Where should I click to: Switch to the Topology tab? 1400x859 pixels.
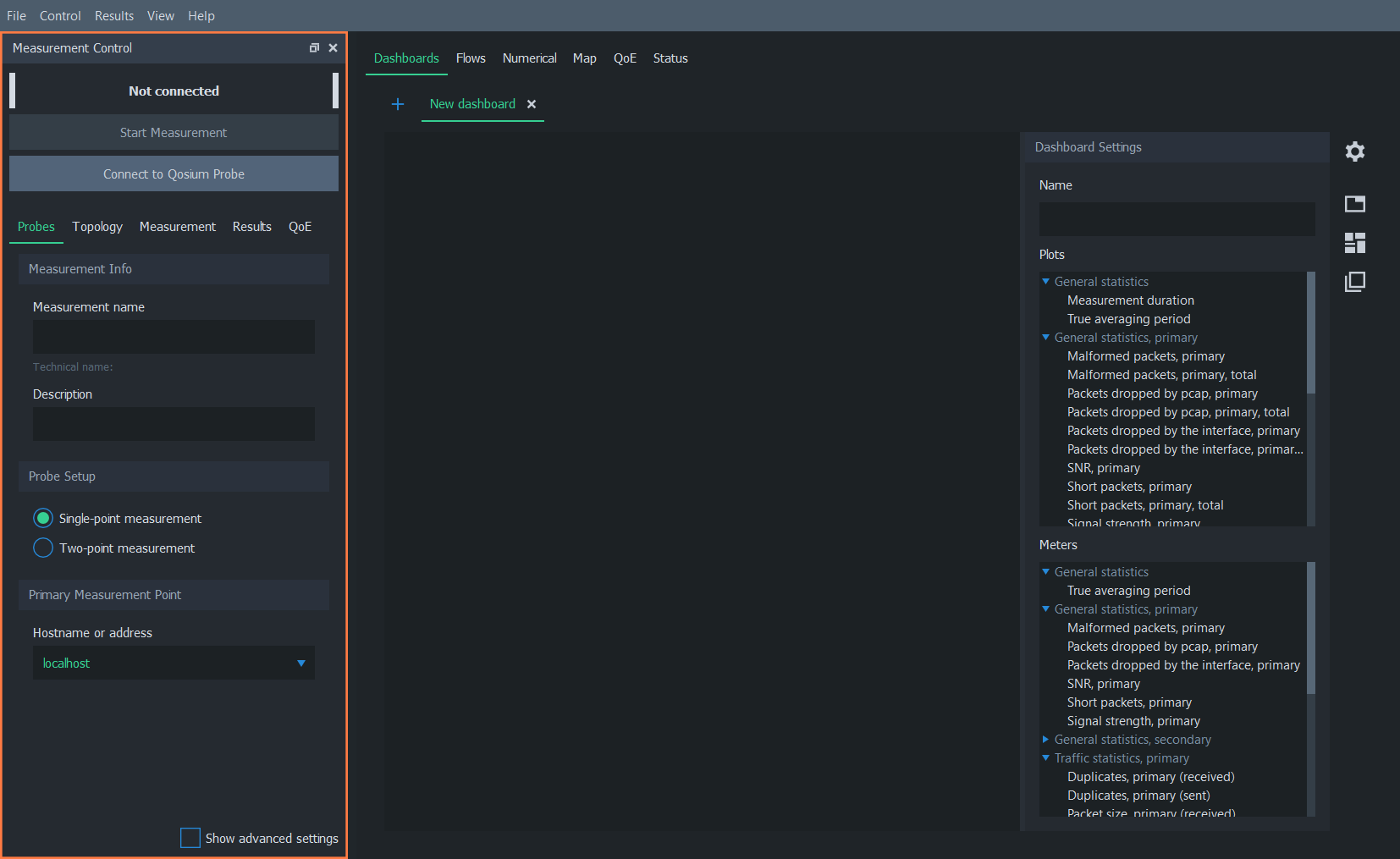tap(97, 227)
